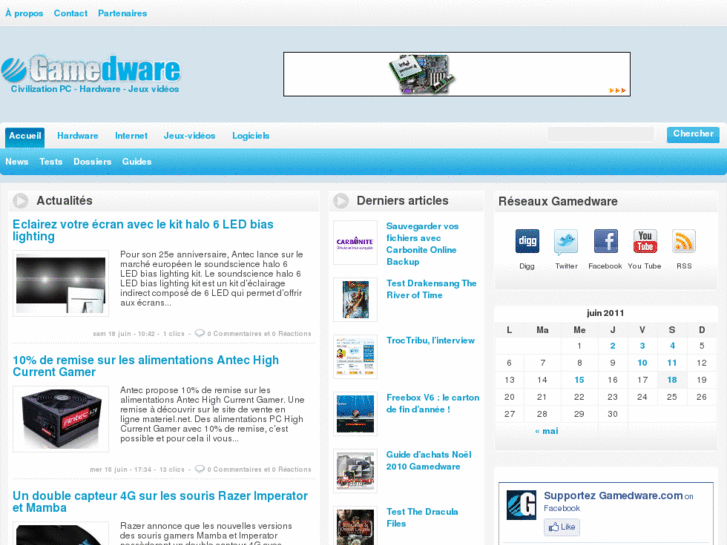Open the Dossiers submenu item

(x=92, y=161)
